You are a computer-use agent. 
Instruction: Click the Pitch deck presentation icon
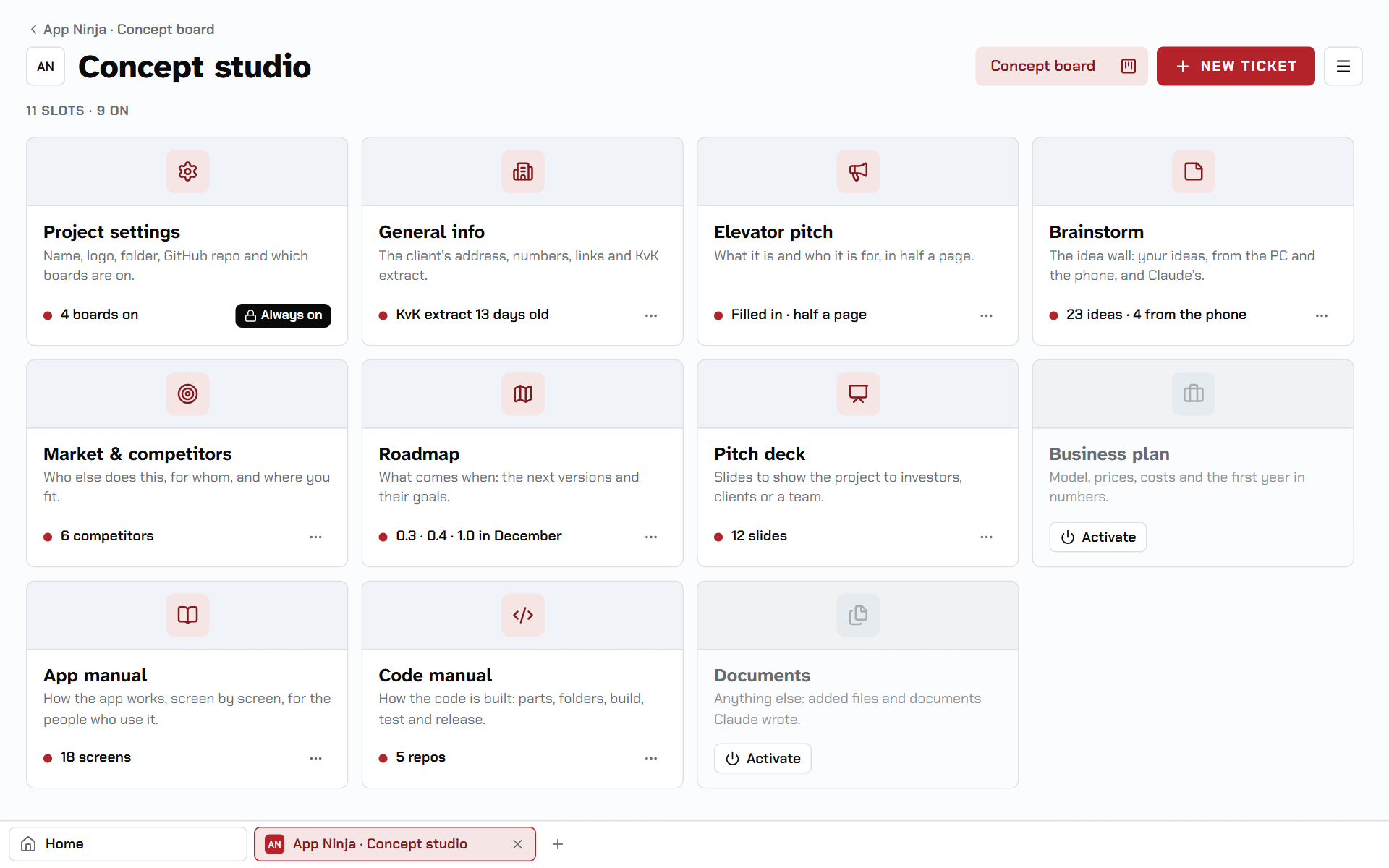(x=858, y=393)
